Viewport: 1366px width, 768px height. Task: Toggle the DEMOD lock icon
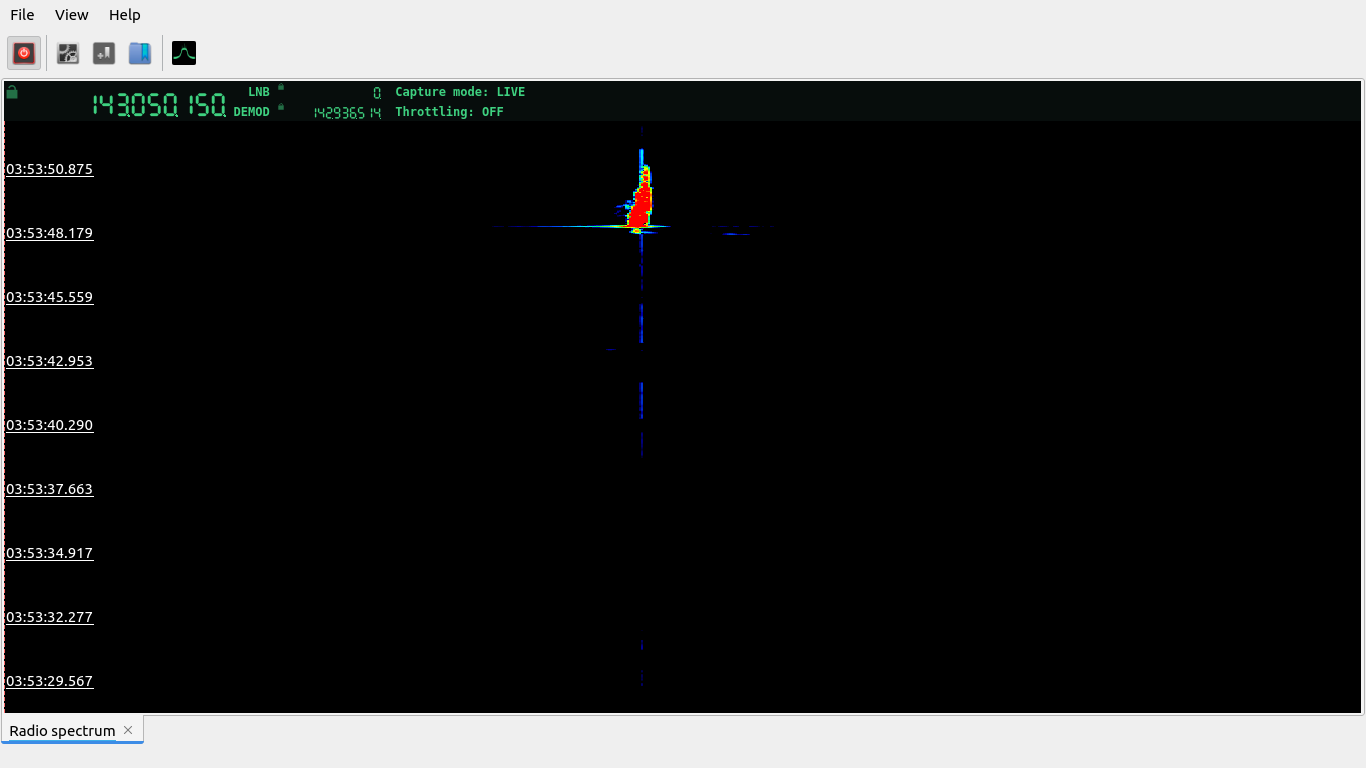(281, 107)
